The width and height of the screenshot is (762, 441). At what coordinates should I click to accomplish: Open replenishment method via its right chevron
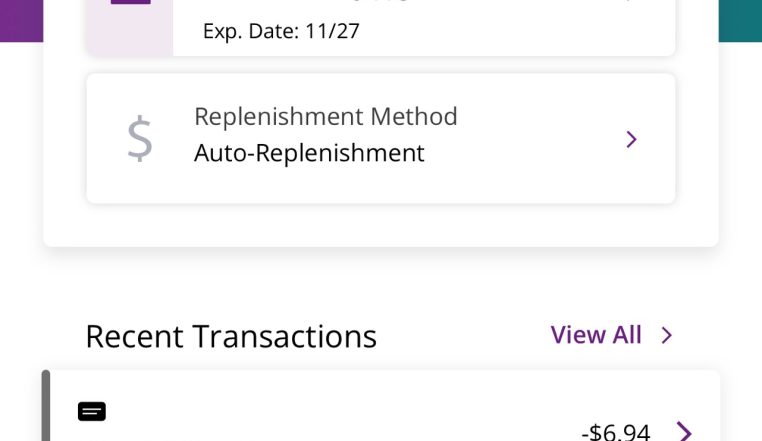[631, 139]
